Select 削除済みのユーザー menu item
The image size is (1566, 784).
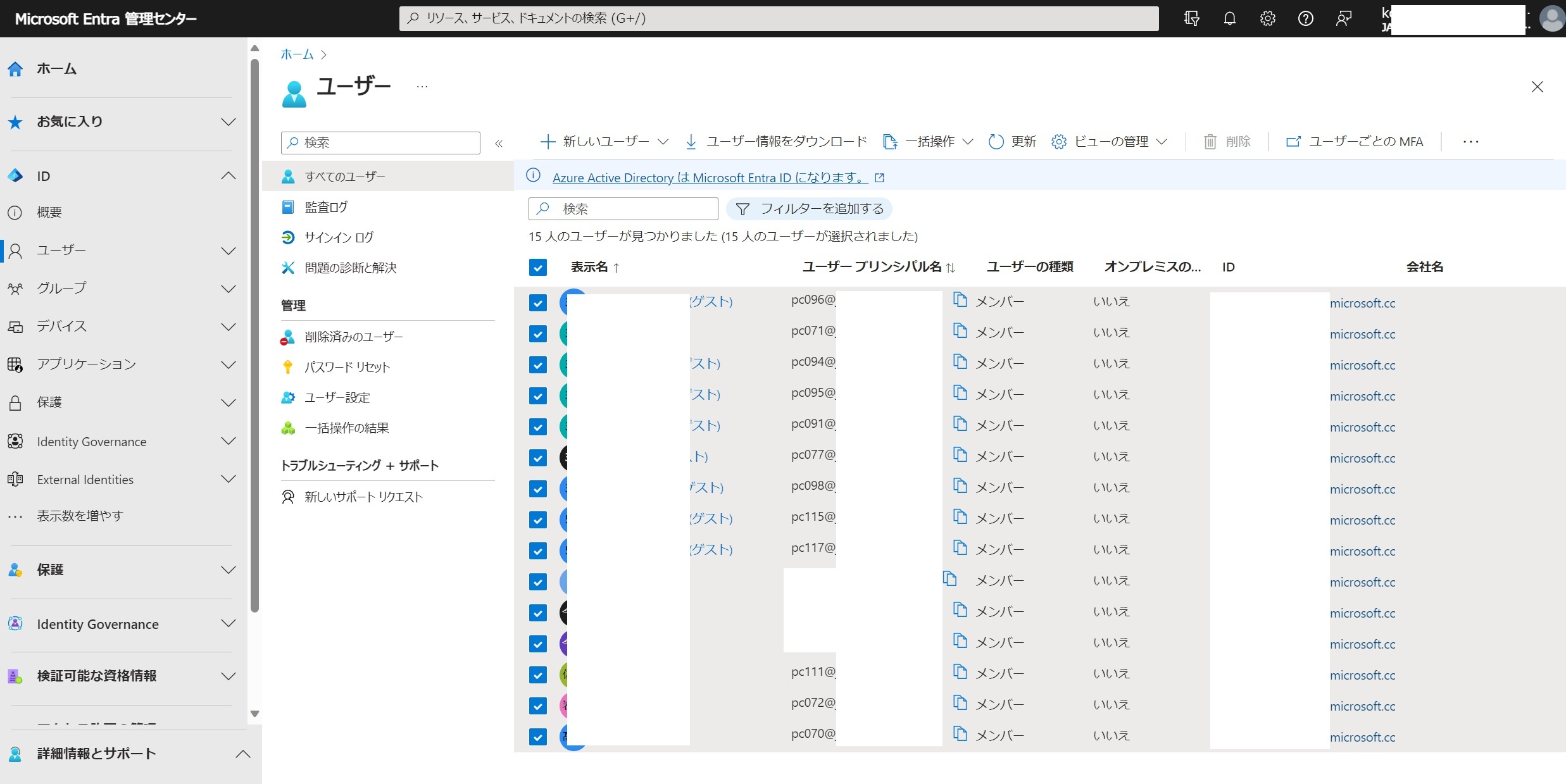(x=353, y=337)
